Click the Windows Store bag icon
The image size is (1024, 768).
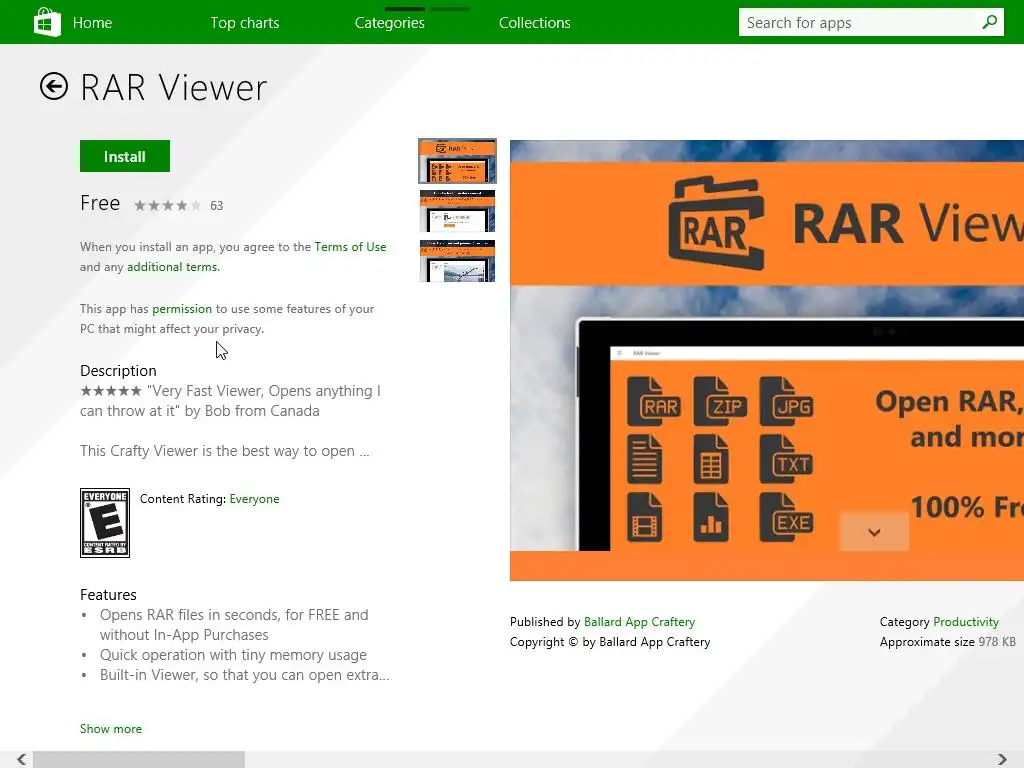click(47, 22)
